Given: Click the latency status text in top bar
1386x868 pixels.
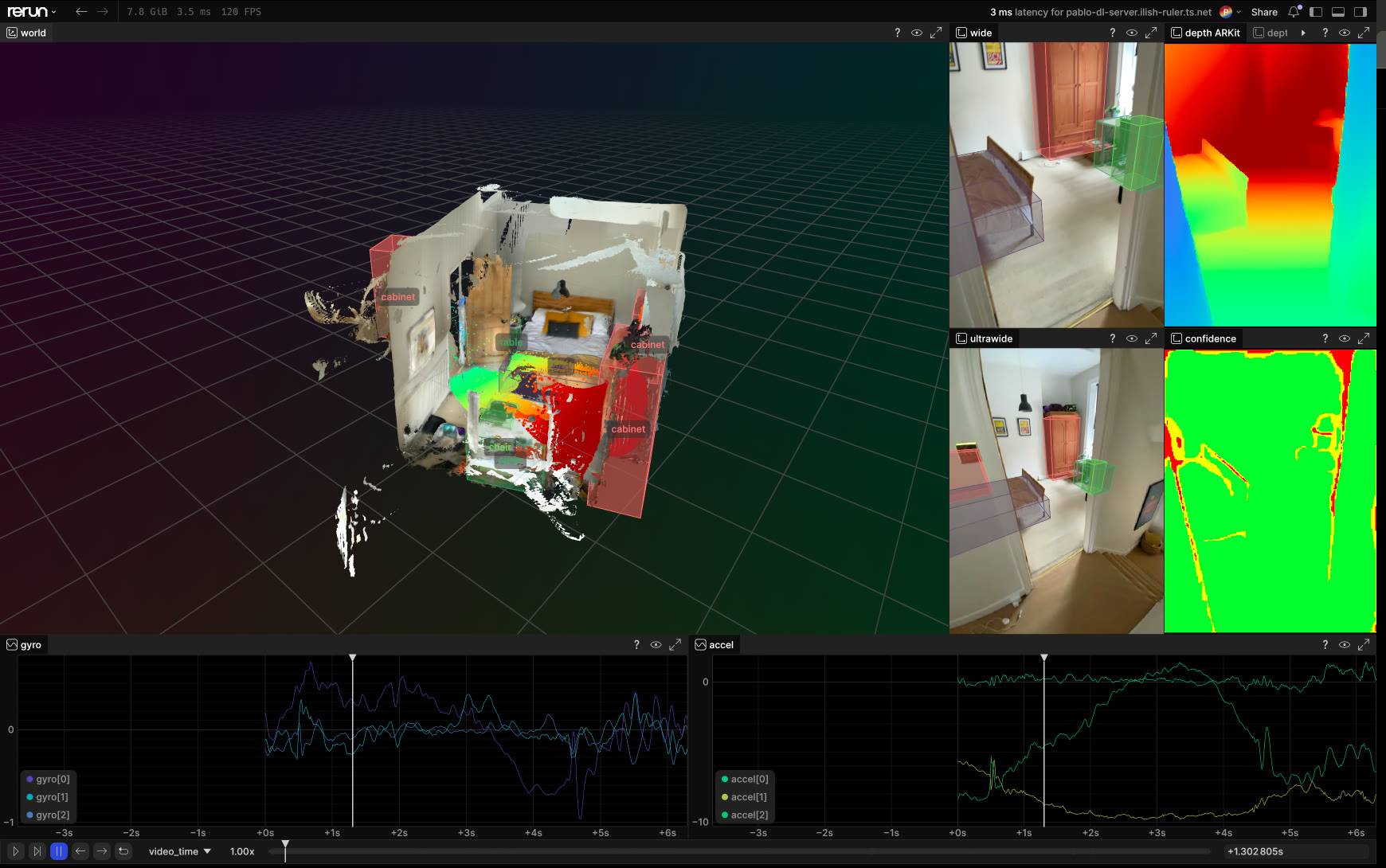Looking at the screenshot, I should click(1100, 12).
